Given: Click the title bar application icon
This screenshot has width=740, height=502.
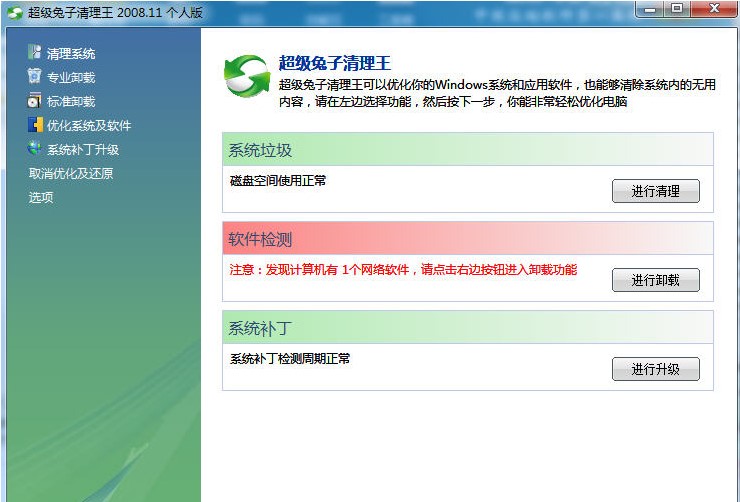Looking at the screenshot, I should click(x=15, y=13).
